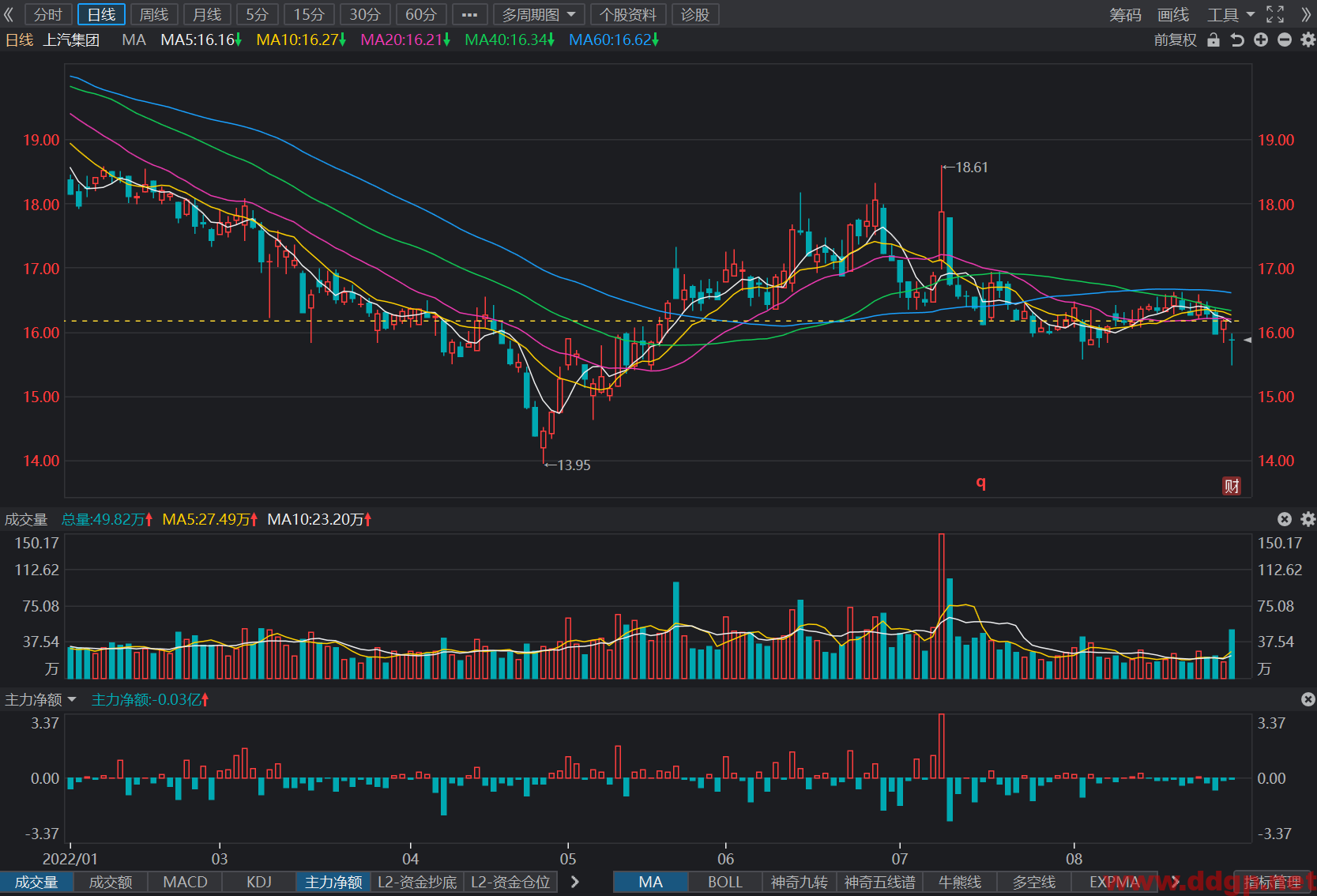This screenshot has height=896, width=1317.
Task: Select the 15分 minute period
Action: point(309,14)
